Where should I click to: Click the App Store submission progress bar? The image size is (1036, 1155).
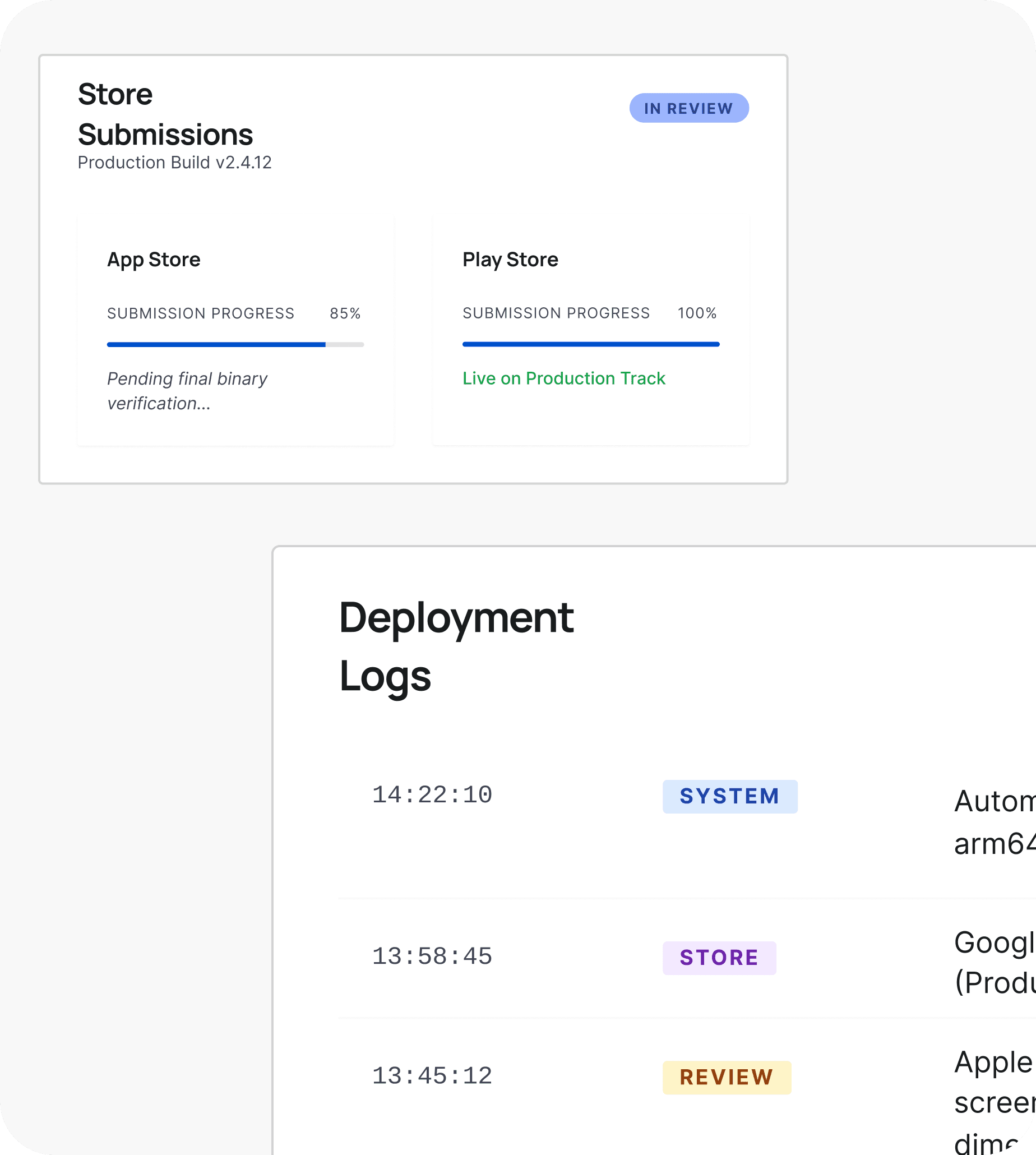pos(235,344)
